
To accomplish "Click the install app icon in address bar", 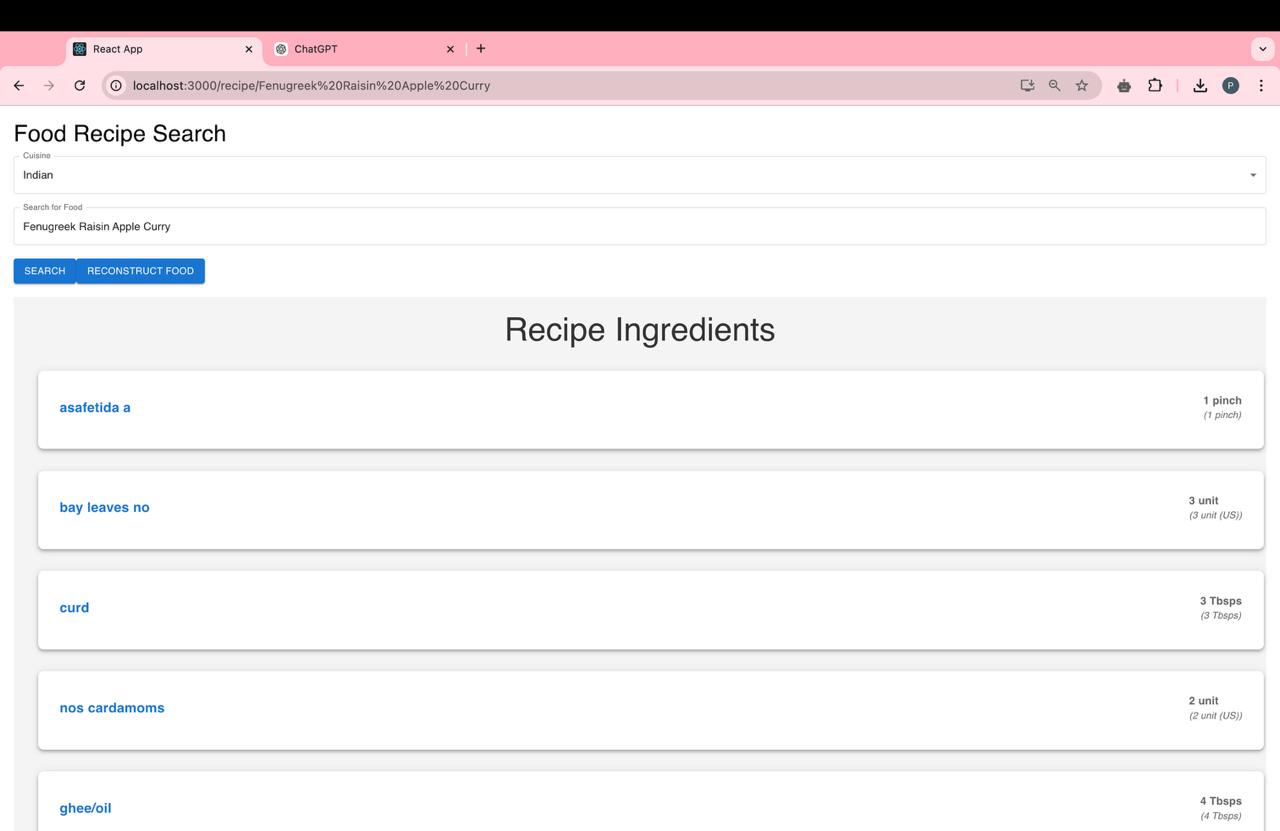I will tap(1027, 86).
